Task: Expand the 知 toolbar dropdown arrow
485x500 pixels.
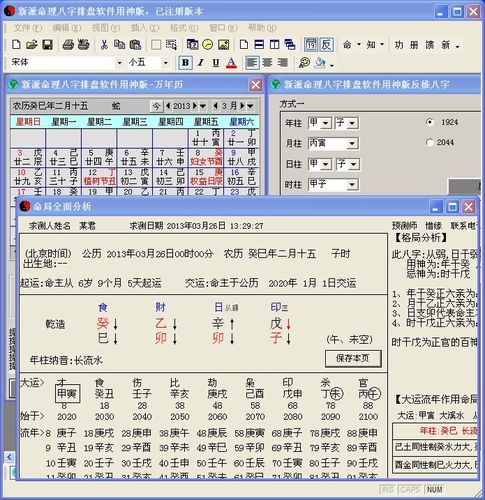Action: (382, 44)
